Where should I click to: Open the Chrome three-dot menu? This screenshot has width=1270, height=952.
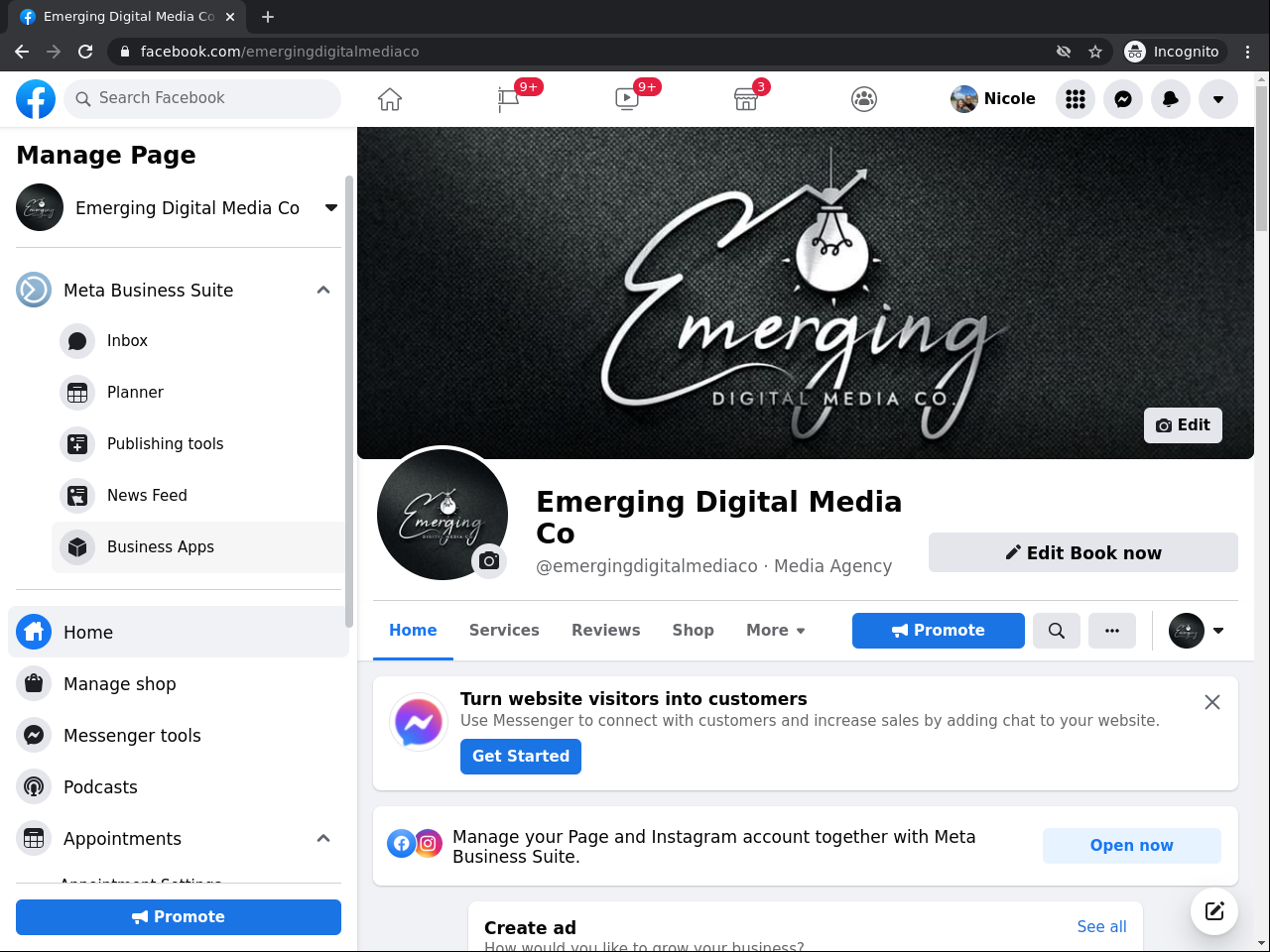click(1248, 52)
